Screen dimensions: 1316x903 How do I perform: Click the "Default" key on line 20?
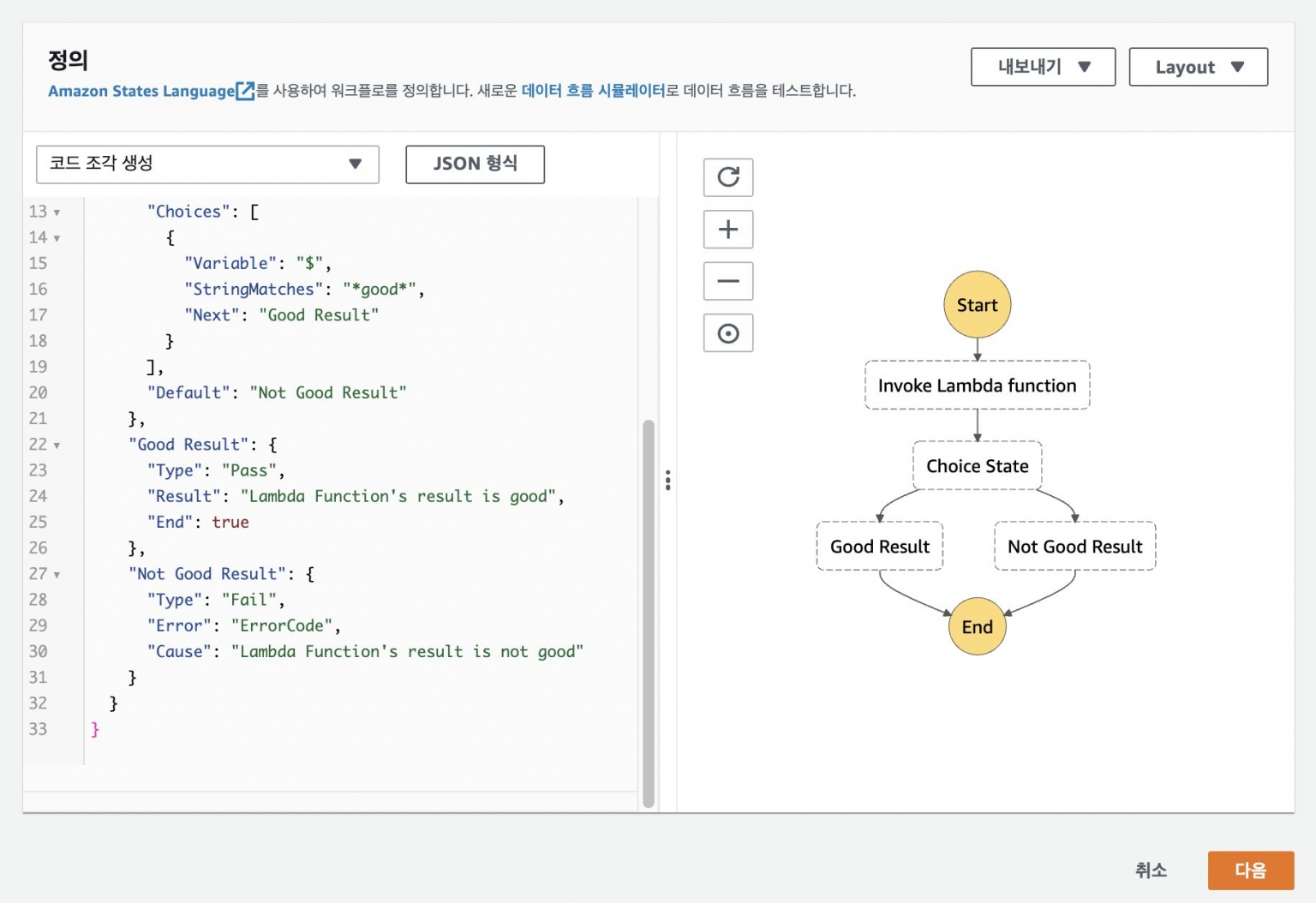coord(188,392)
